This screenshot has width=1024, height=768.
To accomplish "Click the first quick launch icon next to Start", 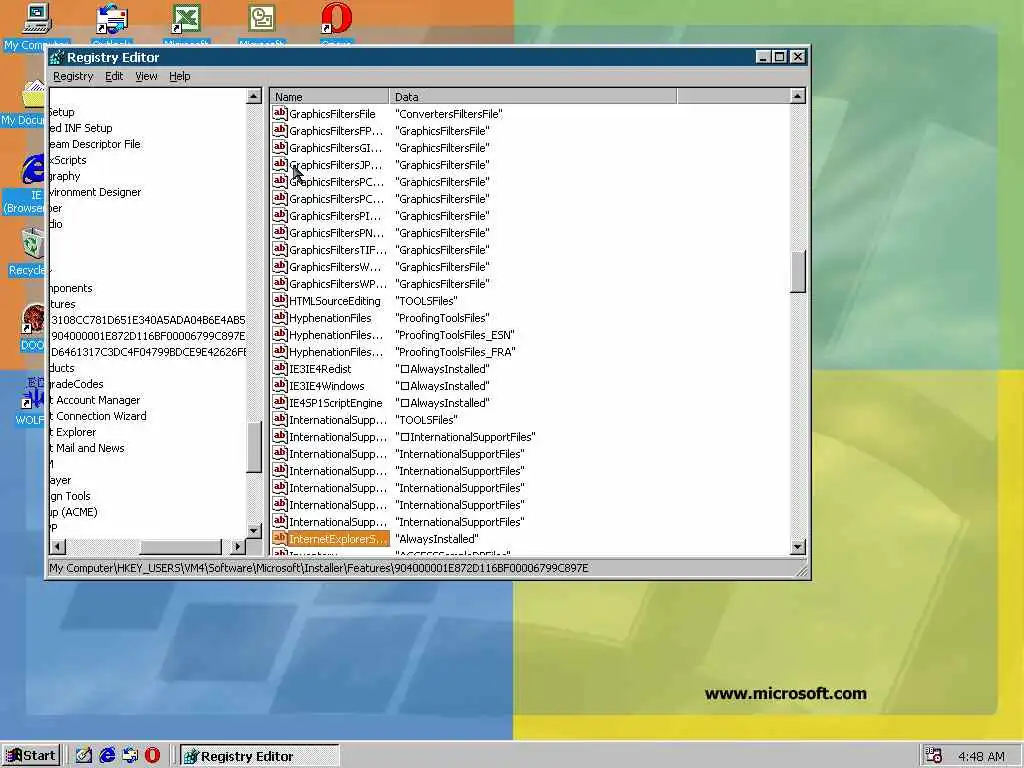I will point(84,756).
